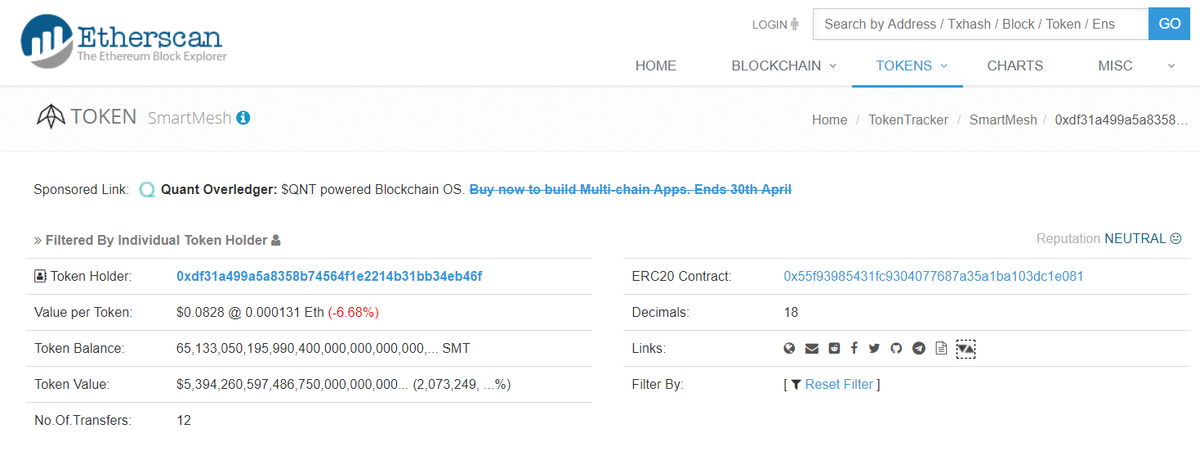The height and width of the screenshot is (456, 1200).
Task: Open the whitepaper document link icon
Action: coord(940,348)
